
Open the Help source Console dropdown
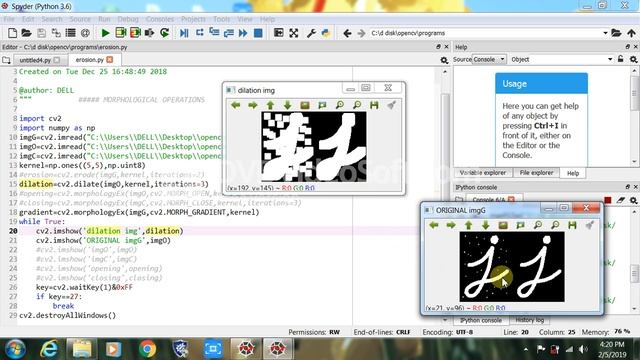(x=489, y=59)
